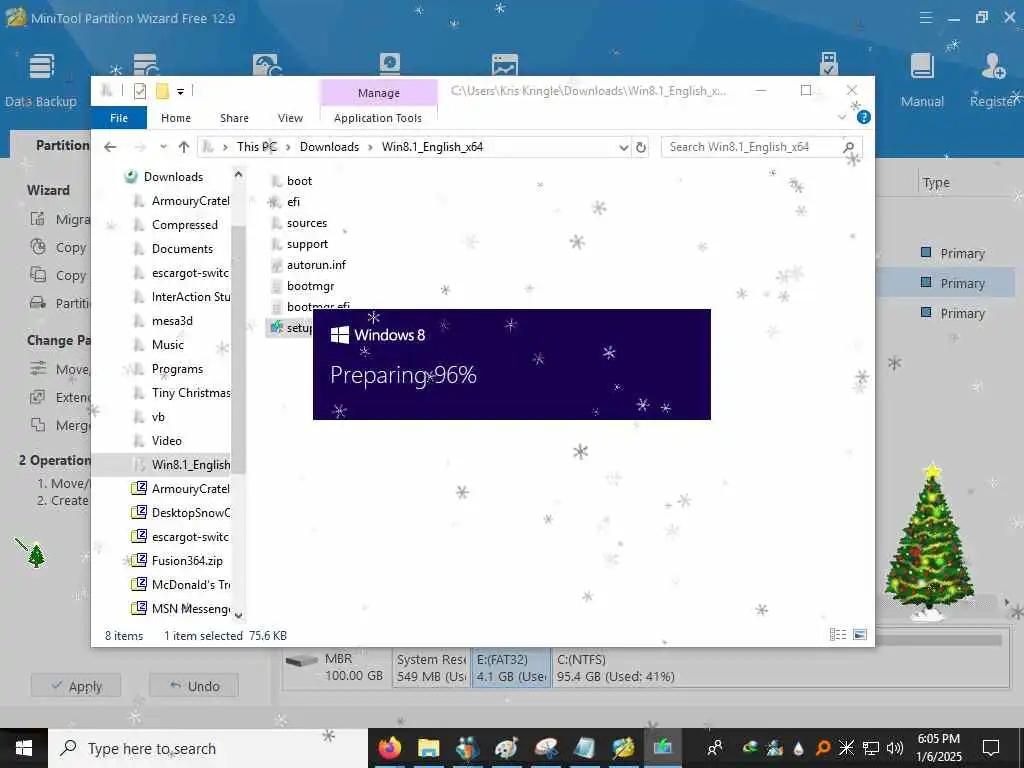Click New Folder icon in Explorer quick access toolbar
The width and height of the screenshot is (1024, 768).
pyautogui.click(x=162, y=91)
